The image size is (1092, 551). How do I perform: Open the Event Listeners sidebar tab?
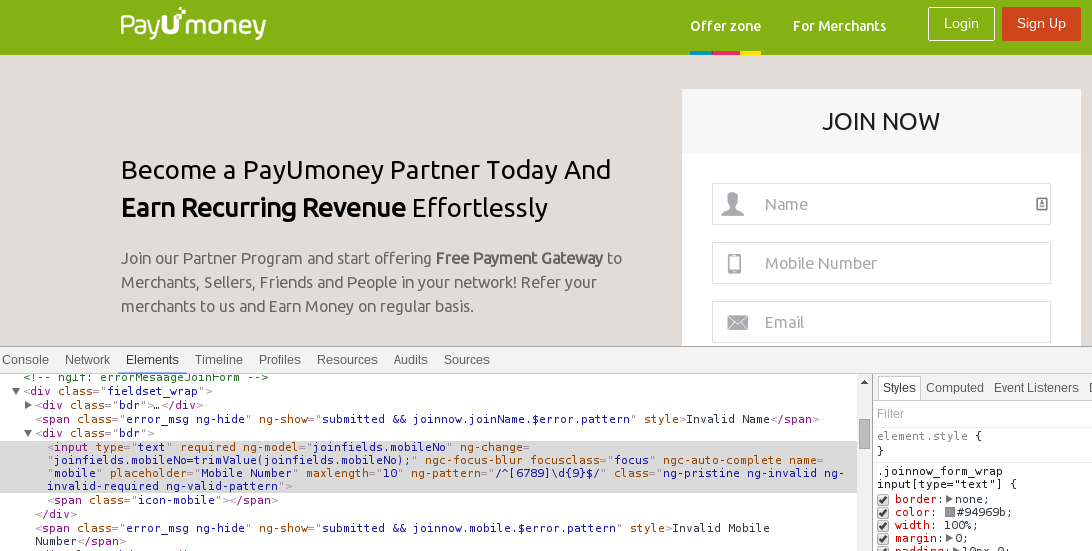point(1036,388)
